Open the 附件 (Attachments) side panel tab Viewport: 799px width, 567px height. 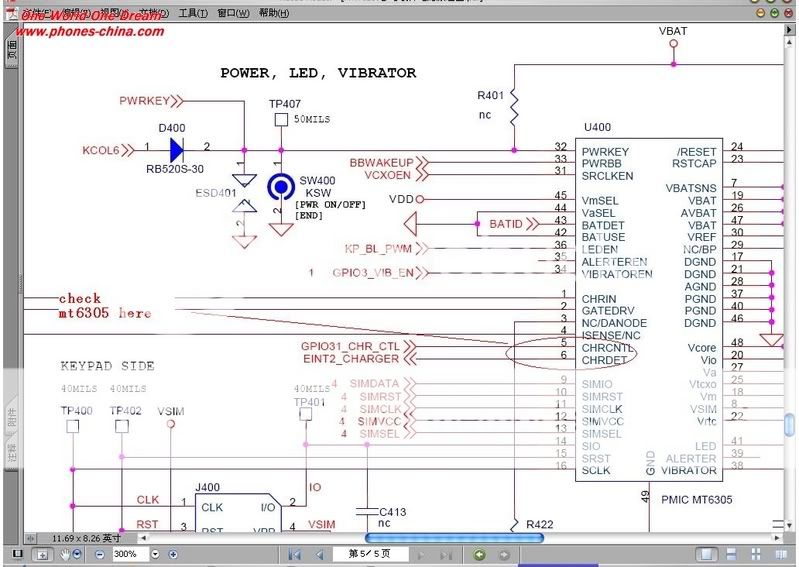click(x=11, y=417)
